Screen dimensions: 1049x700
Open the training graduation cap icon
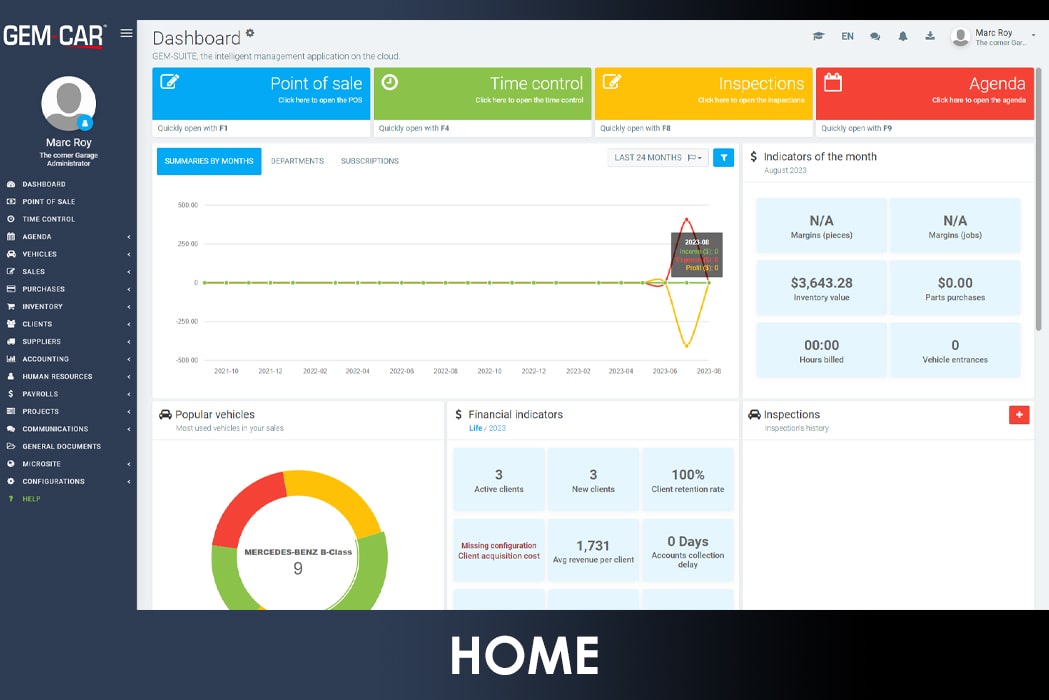click(x=818, y=36)
